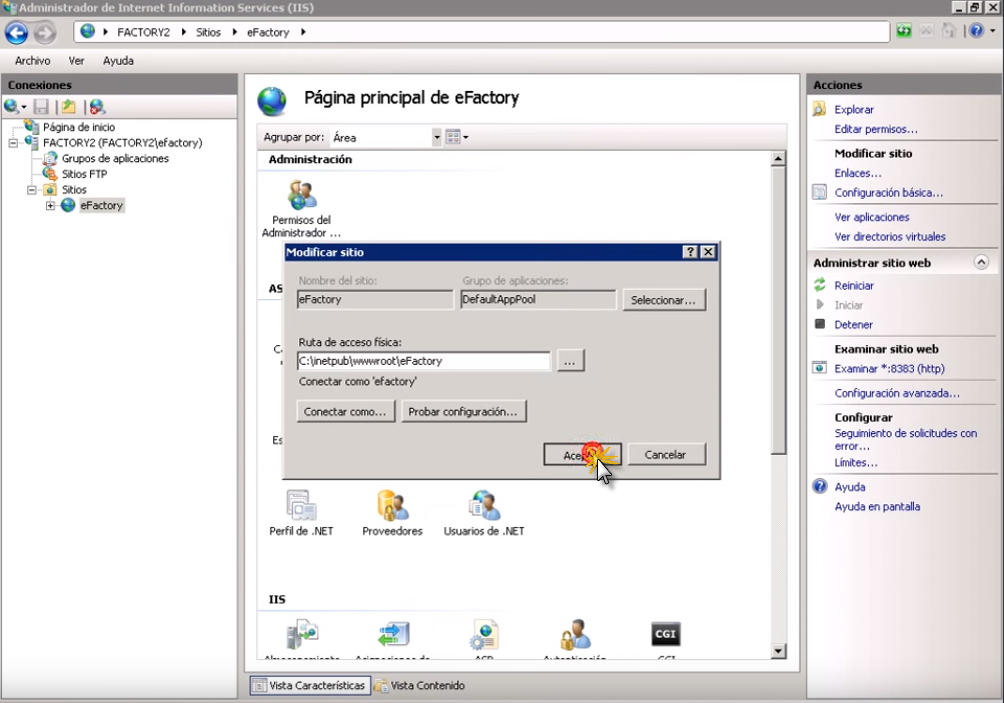Click the Ruta de acceso física input field
The image size is (1004, 703).
click(423, 361)
